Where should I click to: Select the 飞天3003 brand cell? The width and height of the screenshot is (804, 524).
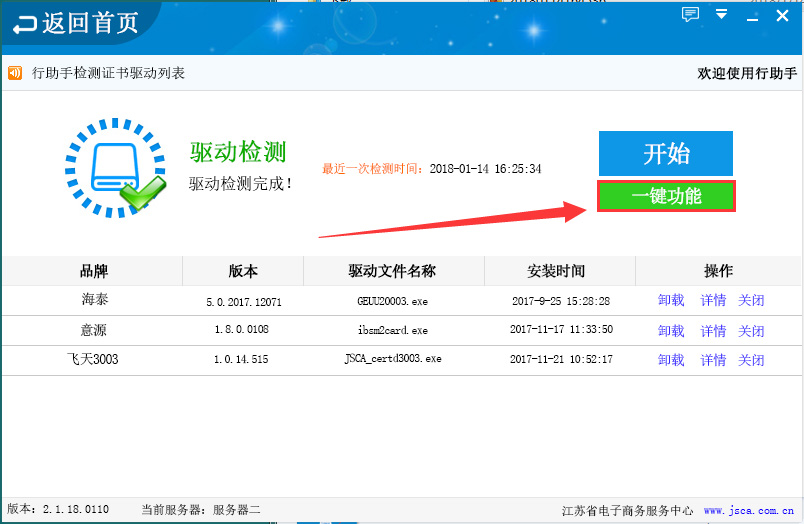92,359
